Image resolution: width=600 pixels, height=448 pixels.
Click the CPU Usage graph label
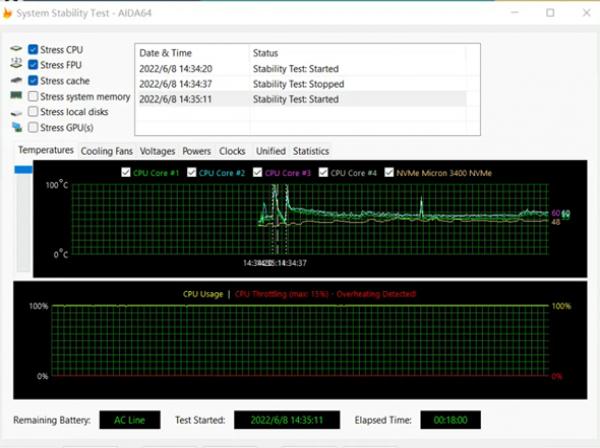(x=203, y=294)
